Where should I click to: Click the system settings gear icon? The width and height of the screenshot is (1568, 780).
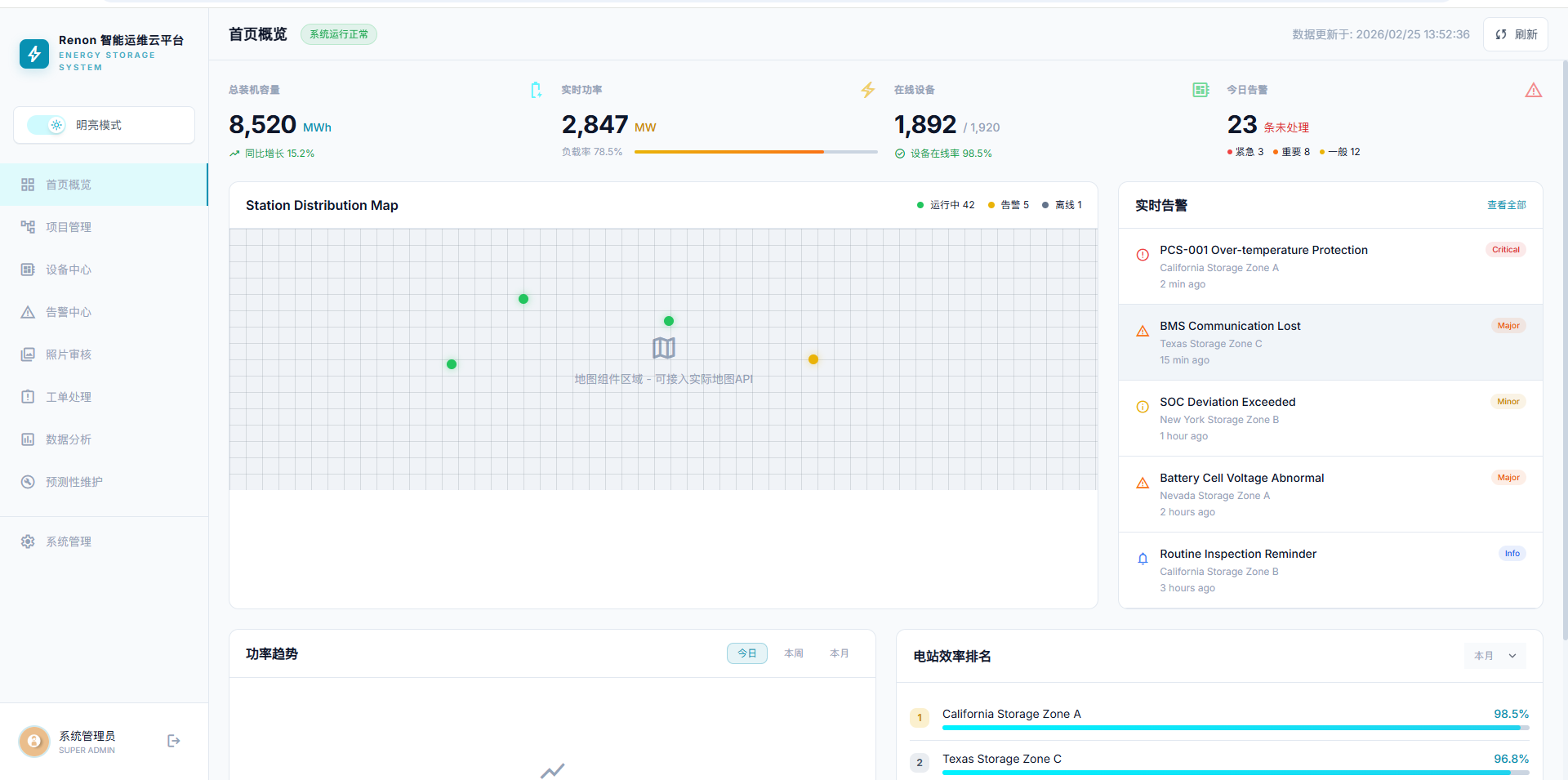28,542
